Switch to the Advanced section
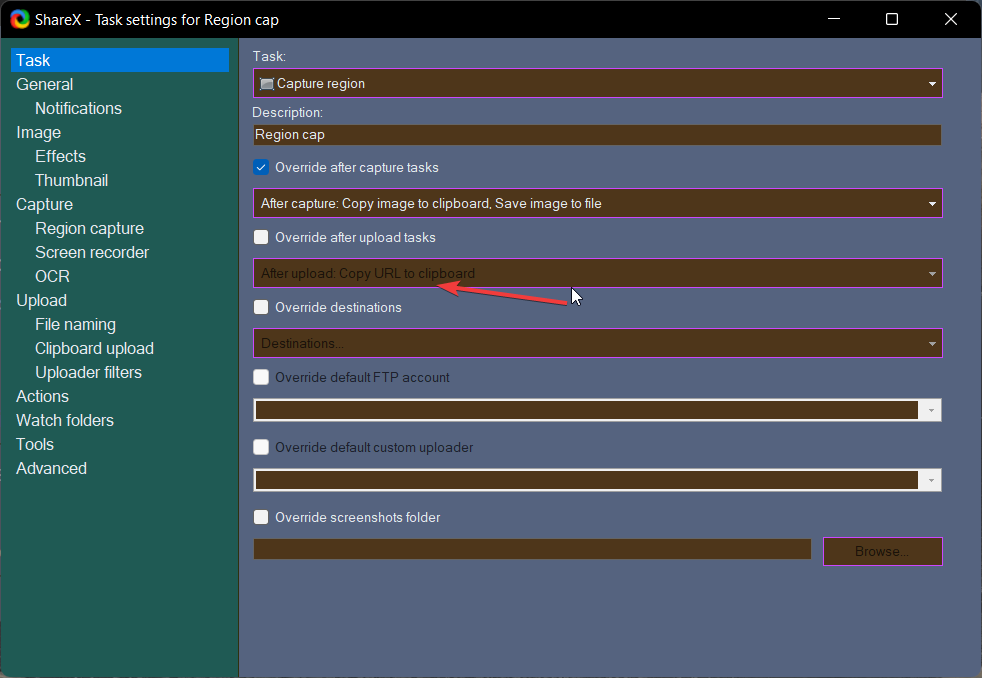The image size is (982, 678). pyautogui.click(x=51, y=468)
